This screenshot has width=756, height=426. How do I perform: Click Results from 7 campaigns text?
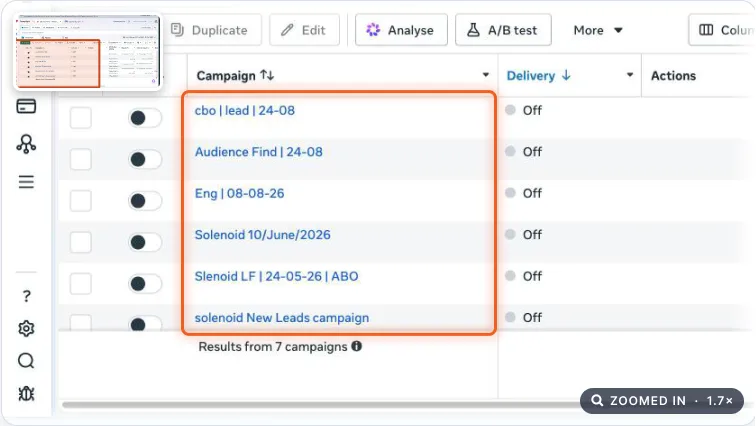(272, 346)
